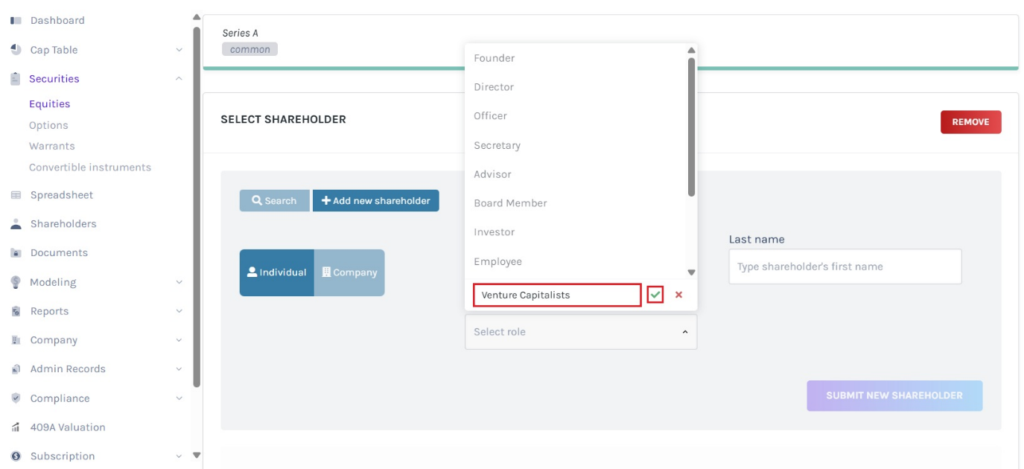
Task: Click the Last name input field
Action: 844,267
